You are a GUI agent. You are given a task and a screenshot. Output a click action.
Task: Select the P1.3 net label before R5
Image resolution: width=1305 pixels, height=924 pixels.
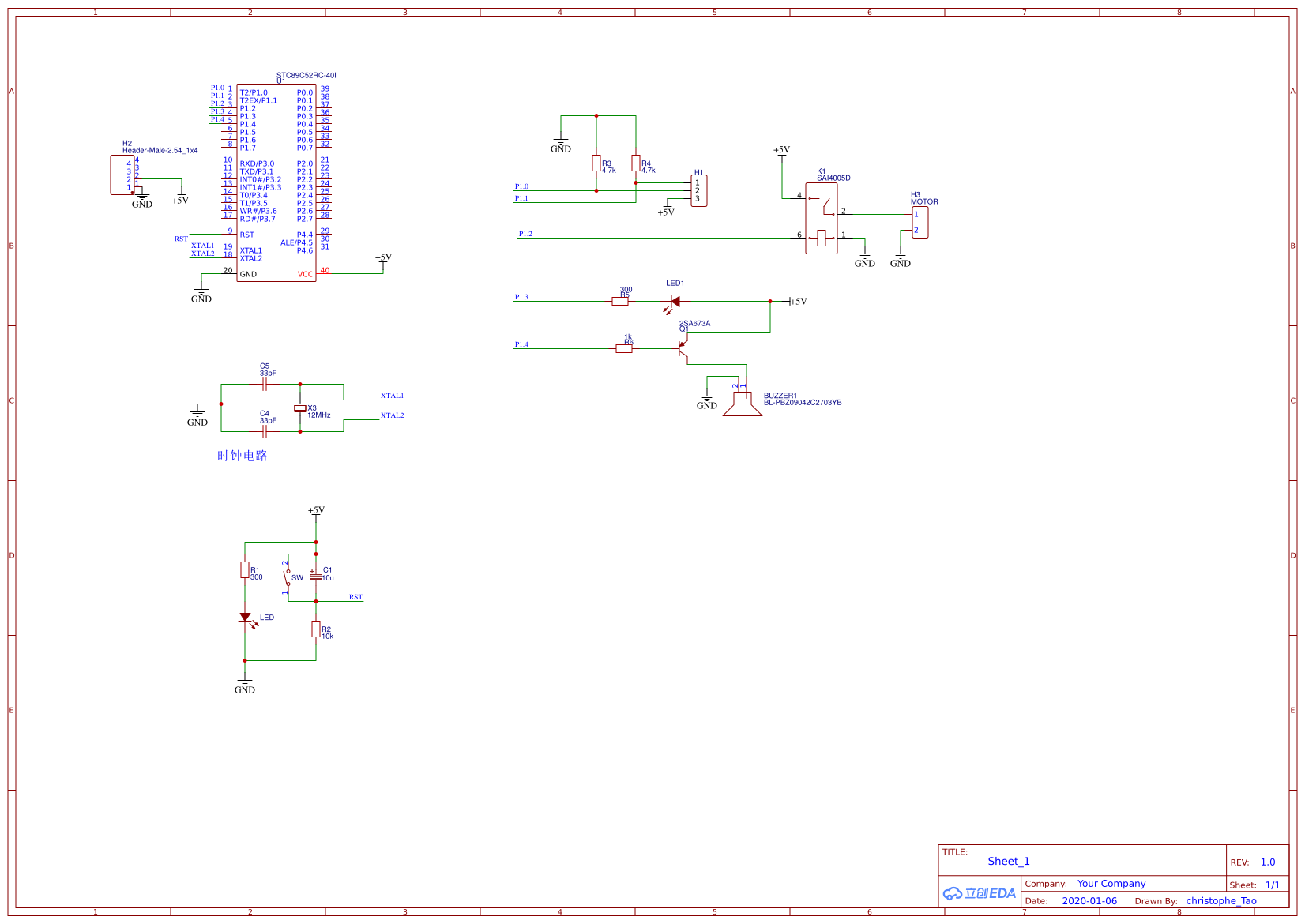pos(521,297)
